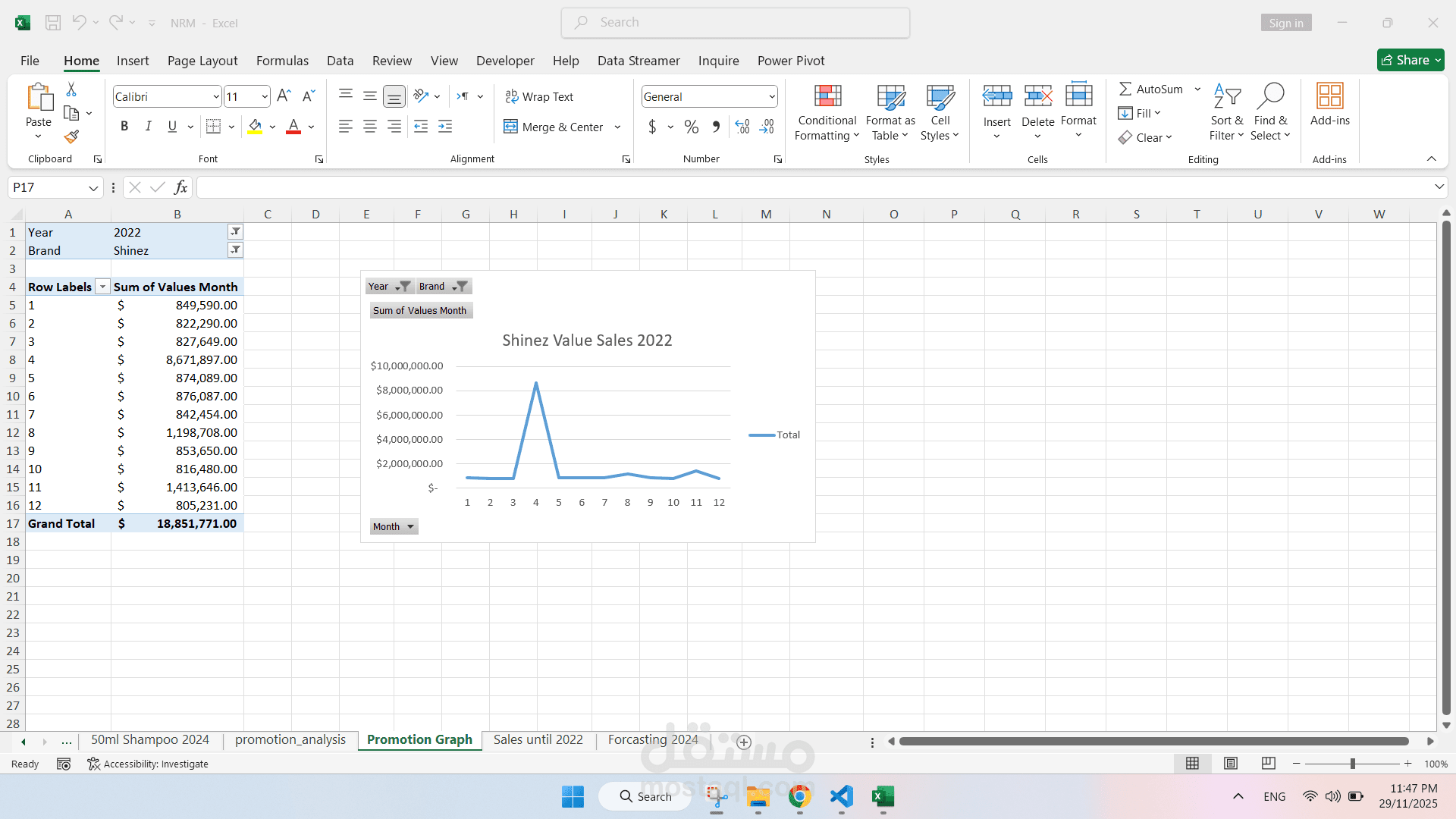Click the green Share button
Image resolution: width=1456 pixels, height=819 pixels.
[1410, 60]
